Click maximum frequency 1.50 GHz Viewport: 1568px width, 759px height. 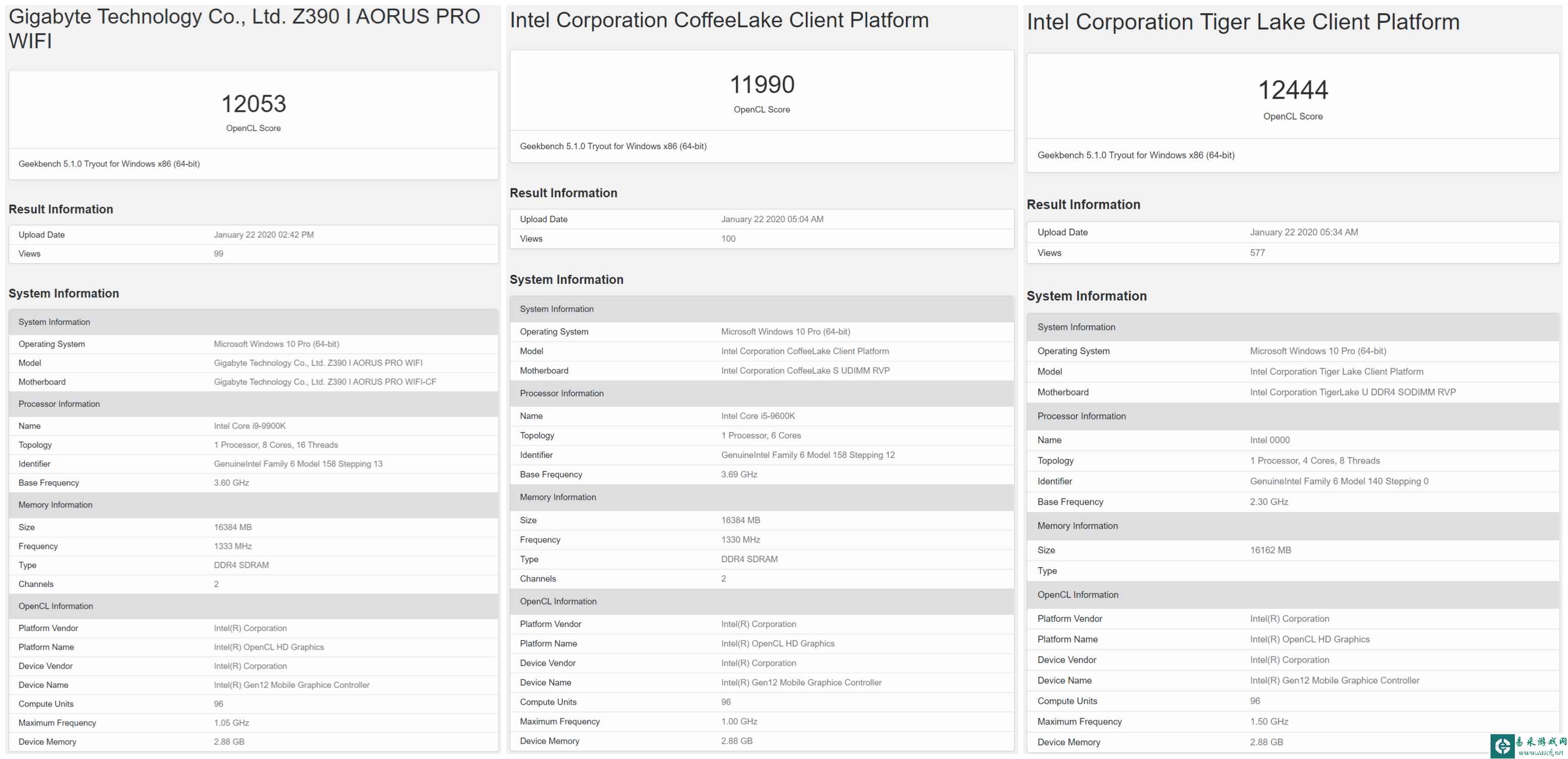pyautogui.click(x=1269, y=722)
